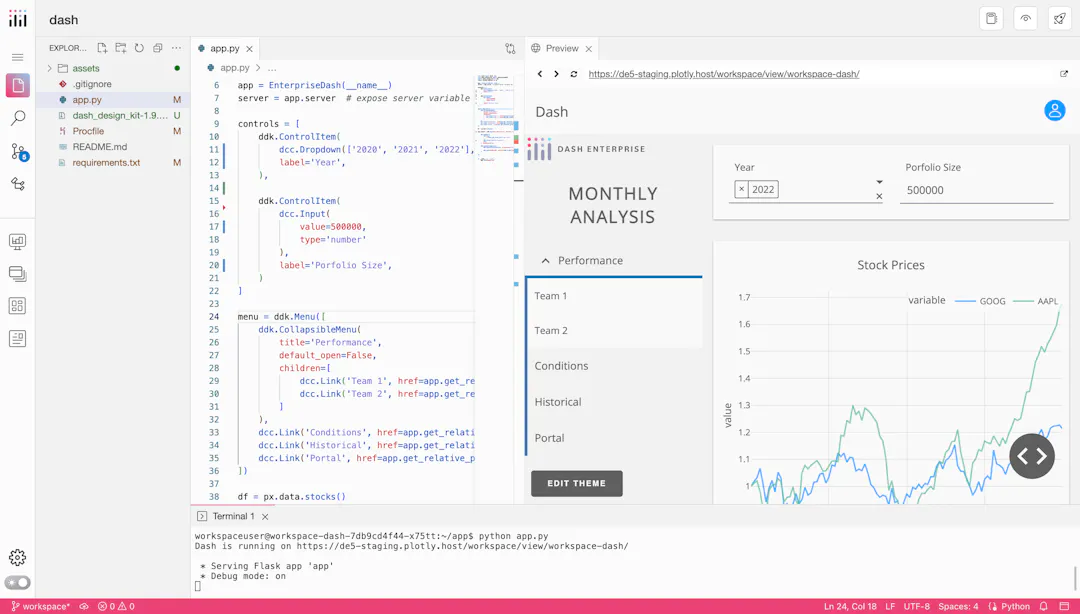Open the chart presentation sidebar icon
The height and width of the screenshot is (614, 1080).
18,242
